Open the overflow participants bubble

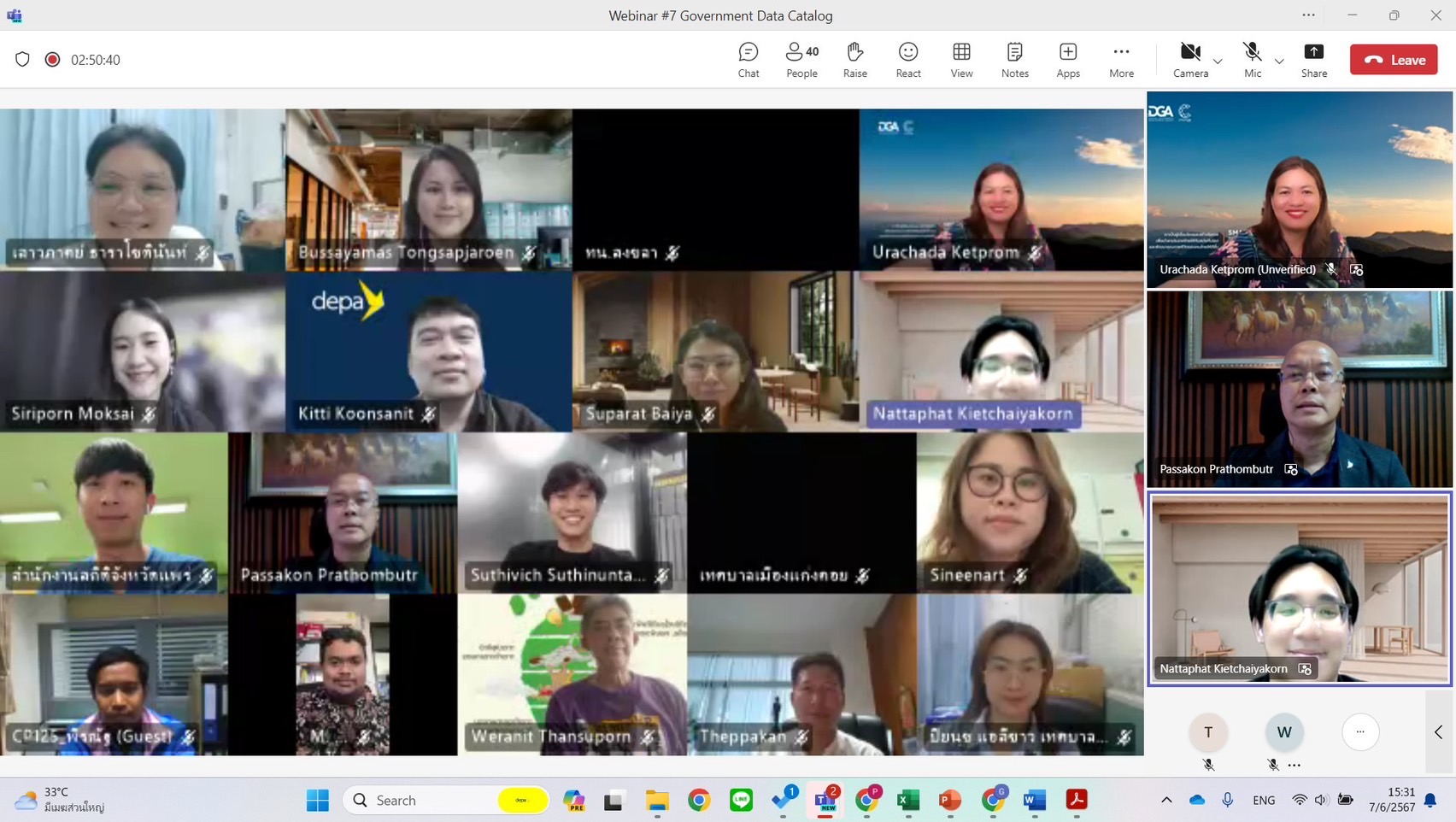[x=1360, y=731]
